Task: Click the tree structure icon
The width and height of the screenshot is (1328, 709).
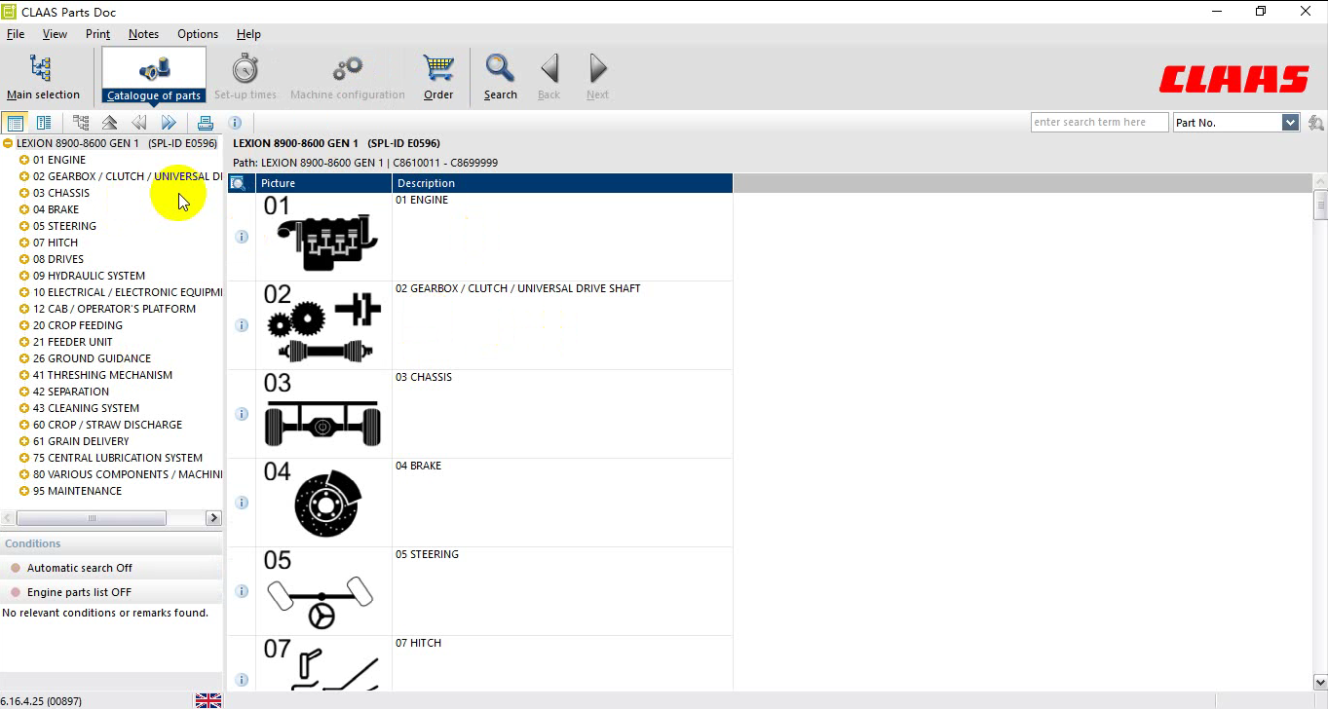Action: coord(81,123)
